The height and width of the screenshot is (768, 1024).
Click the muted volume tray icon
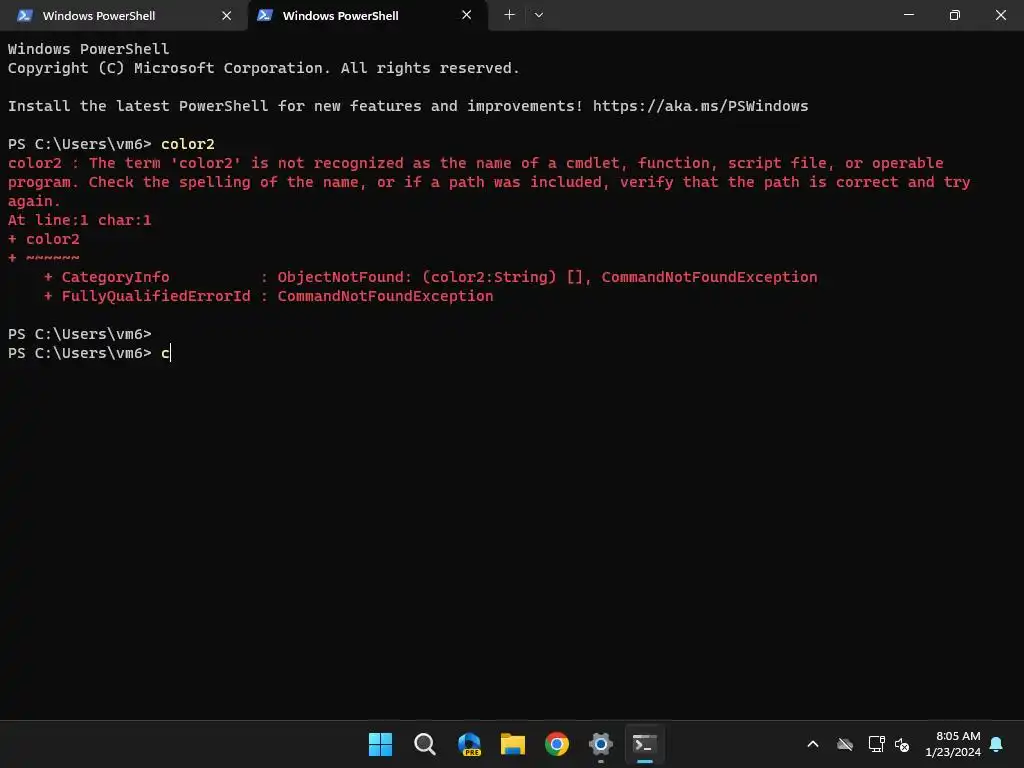(902, 744)
